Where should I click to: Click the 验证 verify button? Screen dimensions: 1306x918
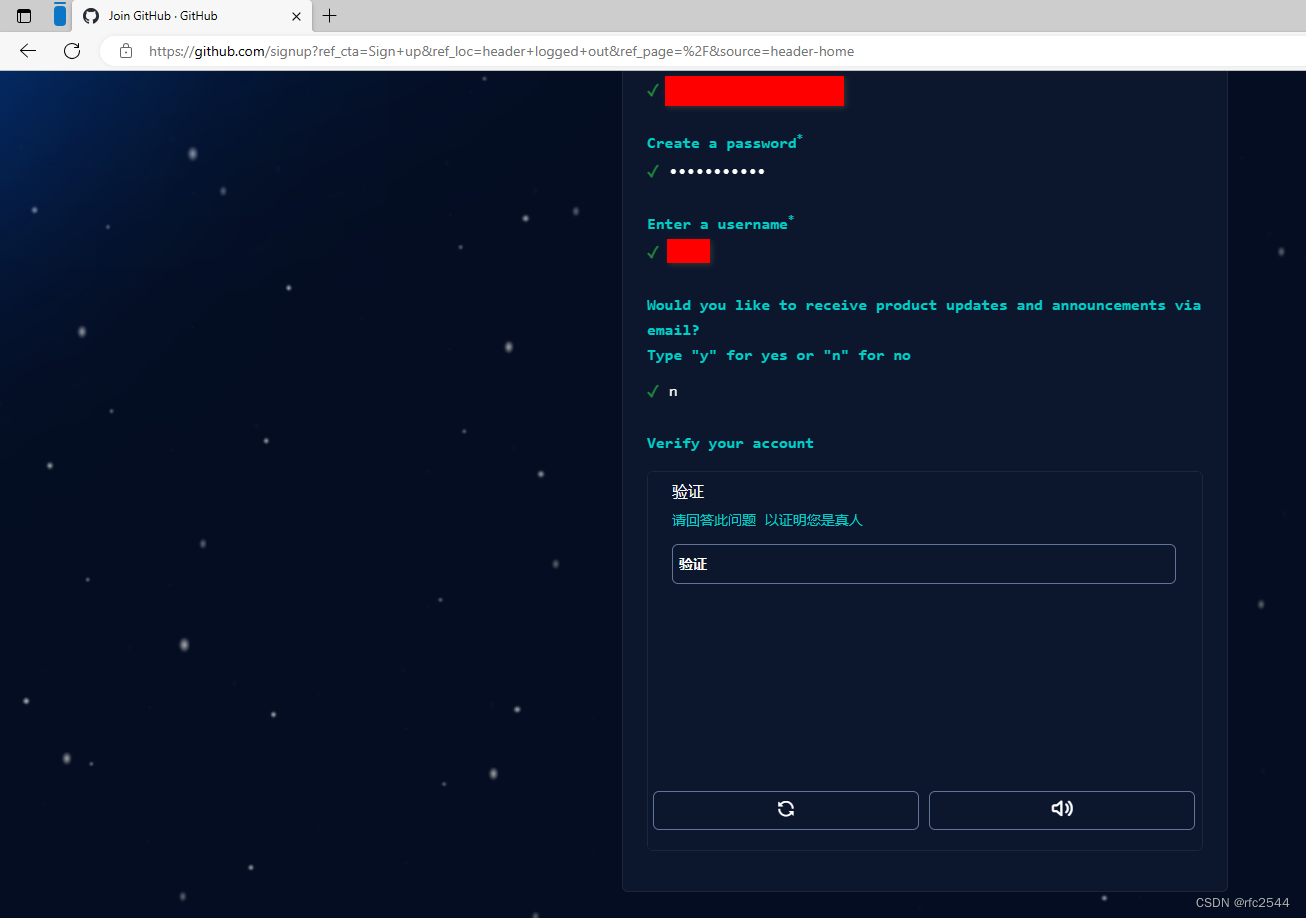coord(924,564)
